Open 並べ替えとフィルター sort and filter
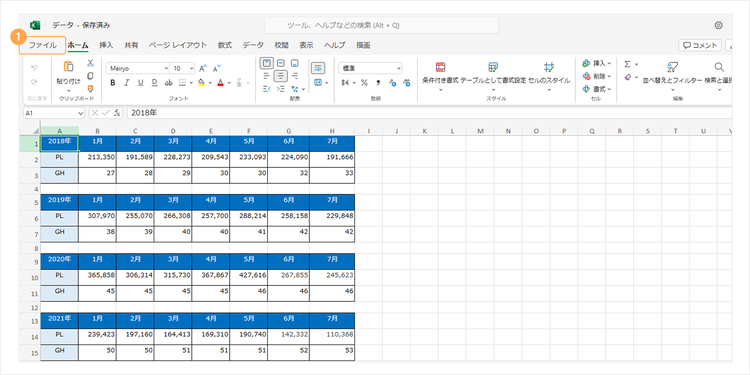The height and width of the screenshot is (375, 750). [673, 76]
